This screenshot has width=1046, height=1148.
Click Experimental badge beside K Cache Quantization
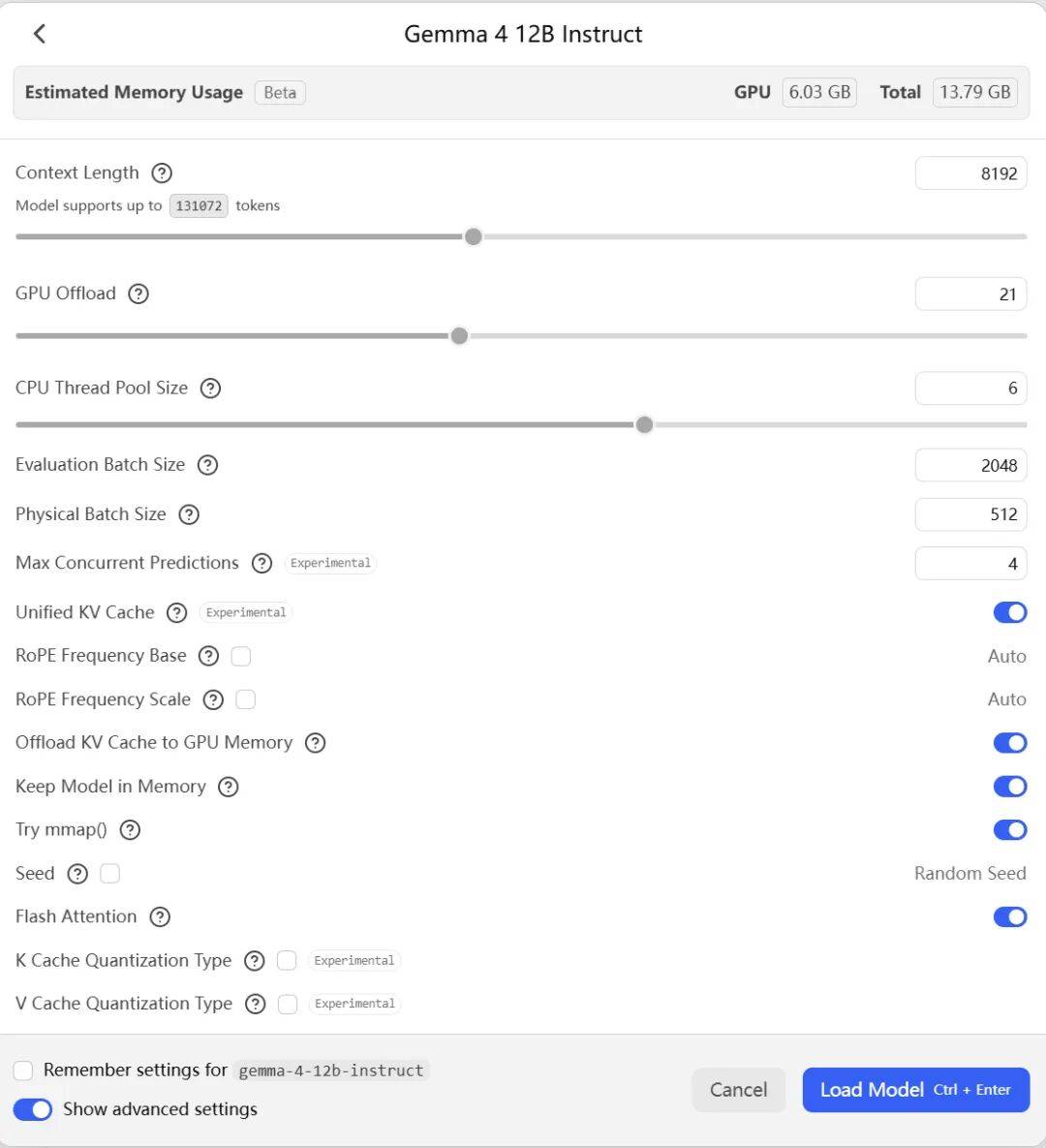[x=354, y=961]
